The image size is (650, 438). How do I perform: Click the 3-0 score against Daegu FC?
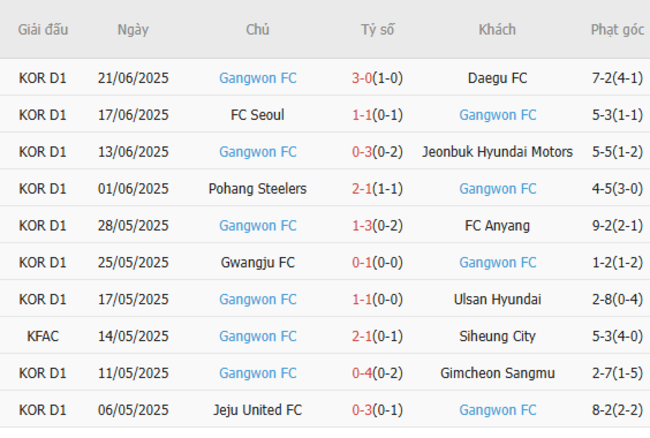pos(362,78)
